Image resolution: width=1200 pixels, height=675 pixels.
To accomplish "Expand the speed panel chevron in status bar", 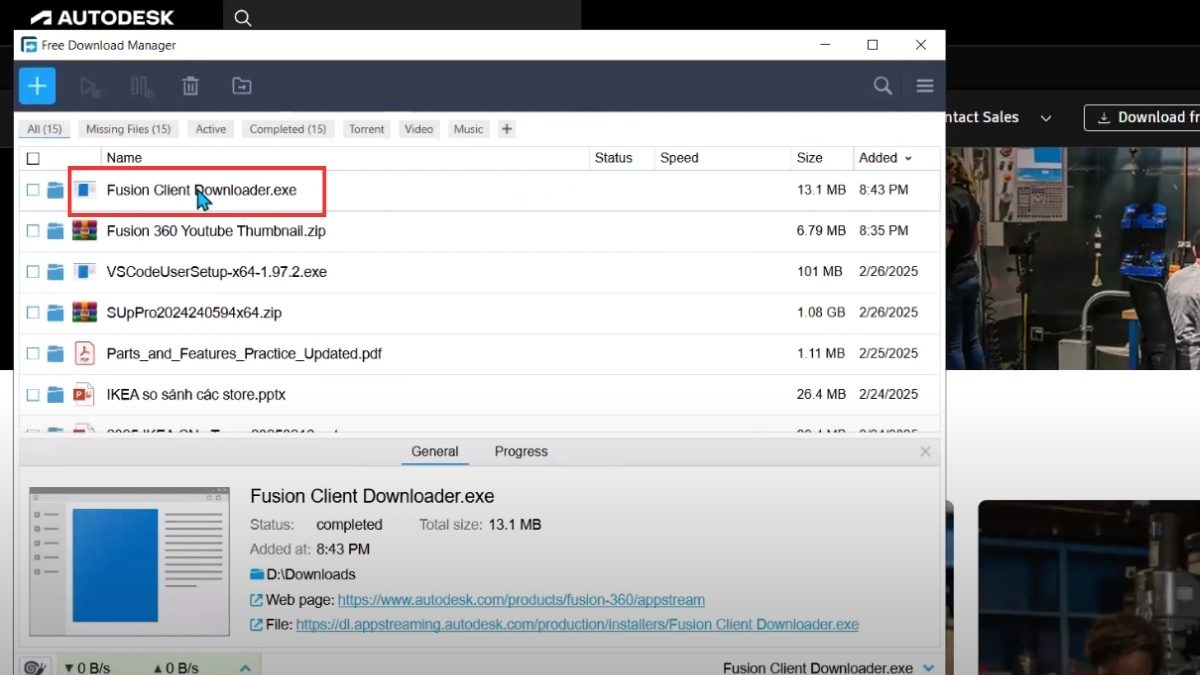I will (246, 667).
